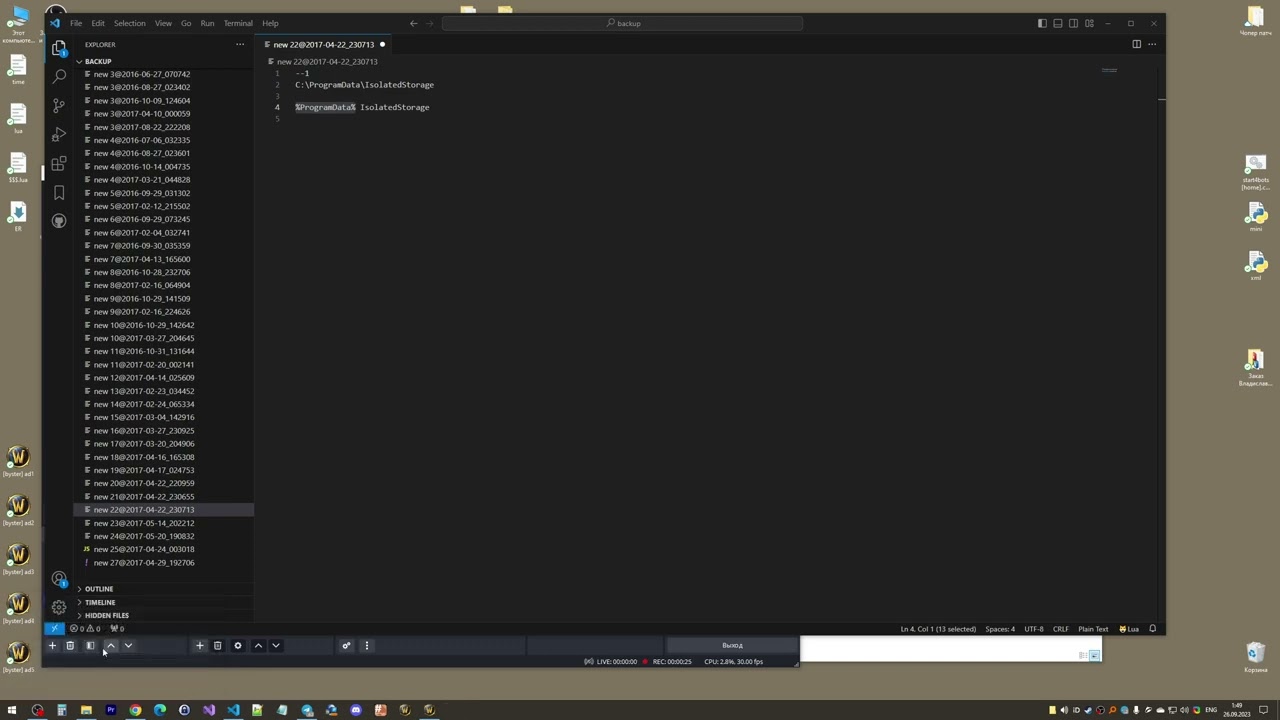Open the notifications bell in status bar
1280x720 pixels.
[1152, 629]
